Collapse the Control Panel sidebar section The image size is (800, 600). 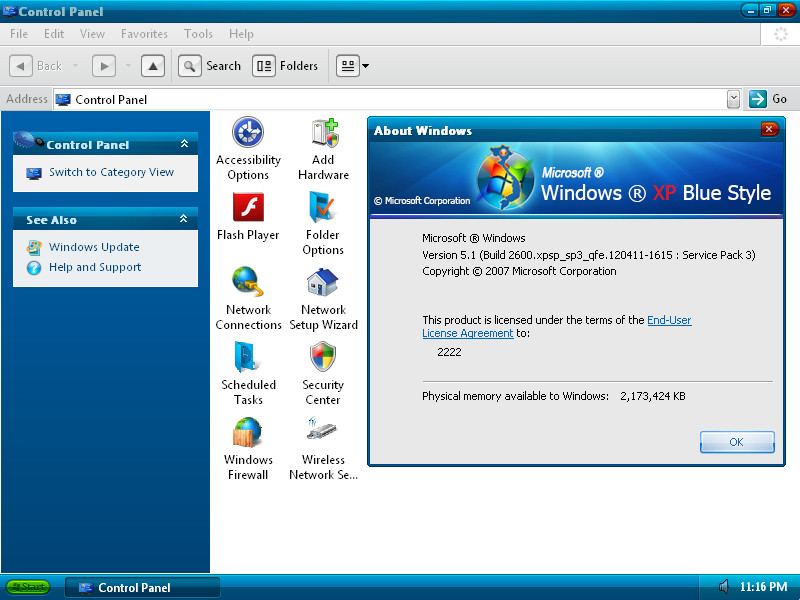[183, 144]
